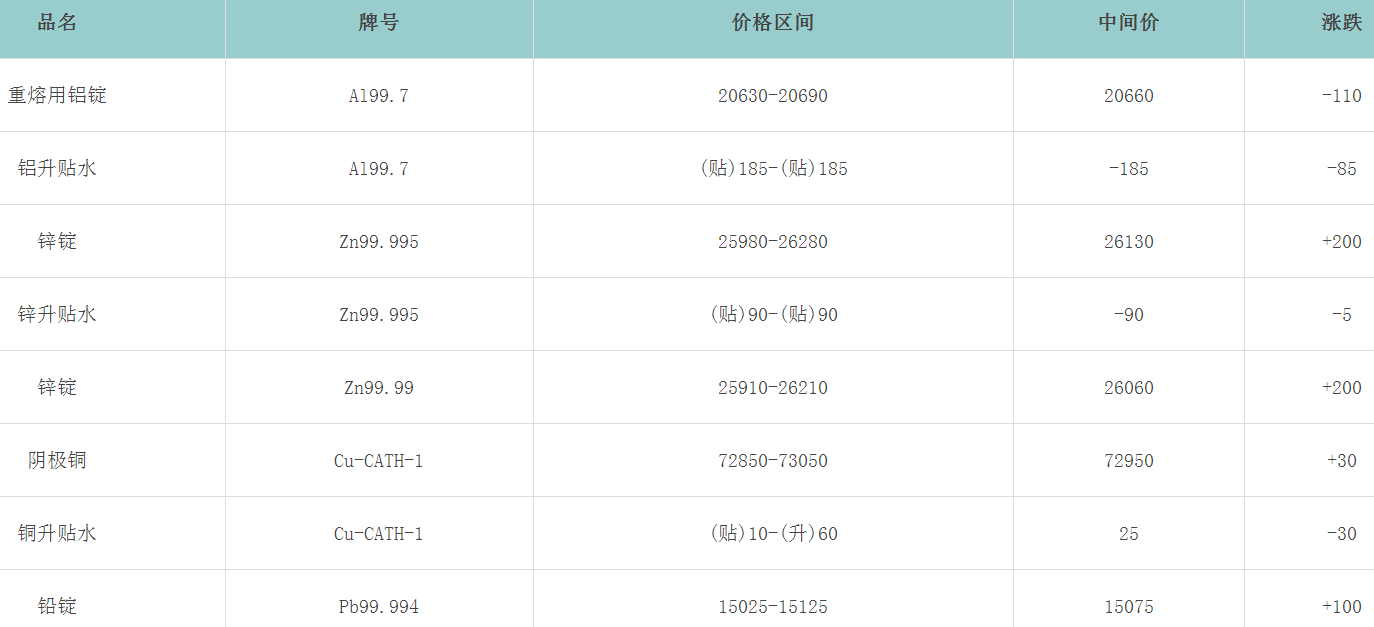Click the middle price 15075

(1128, 607)
